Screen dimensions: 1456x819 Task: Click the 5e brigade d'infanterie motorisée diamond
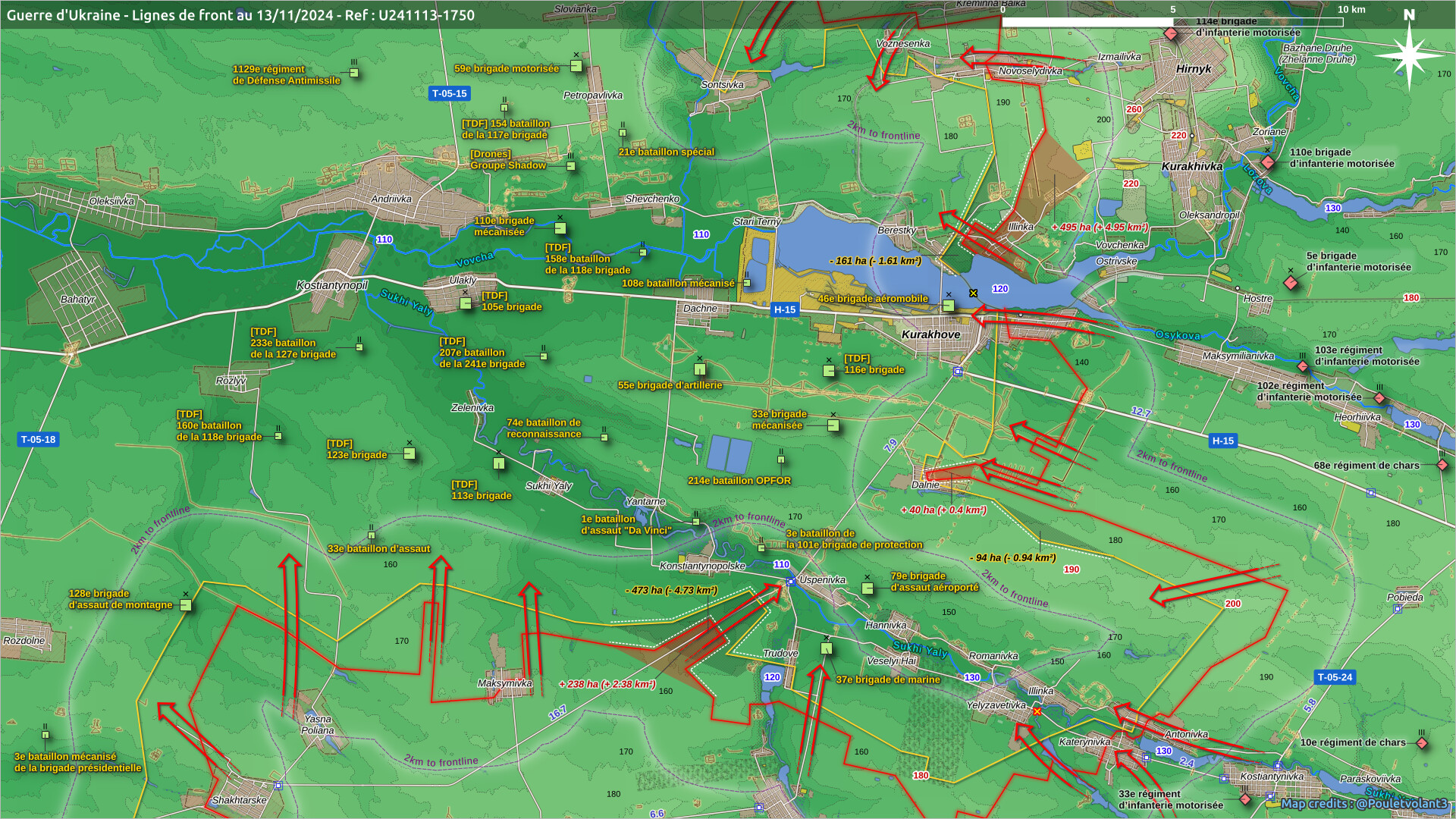(x=1291, y=282)
